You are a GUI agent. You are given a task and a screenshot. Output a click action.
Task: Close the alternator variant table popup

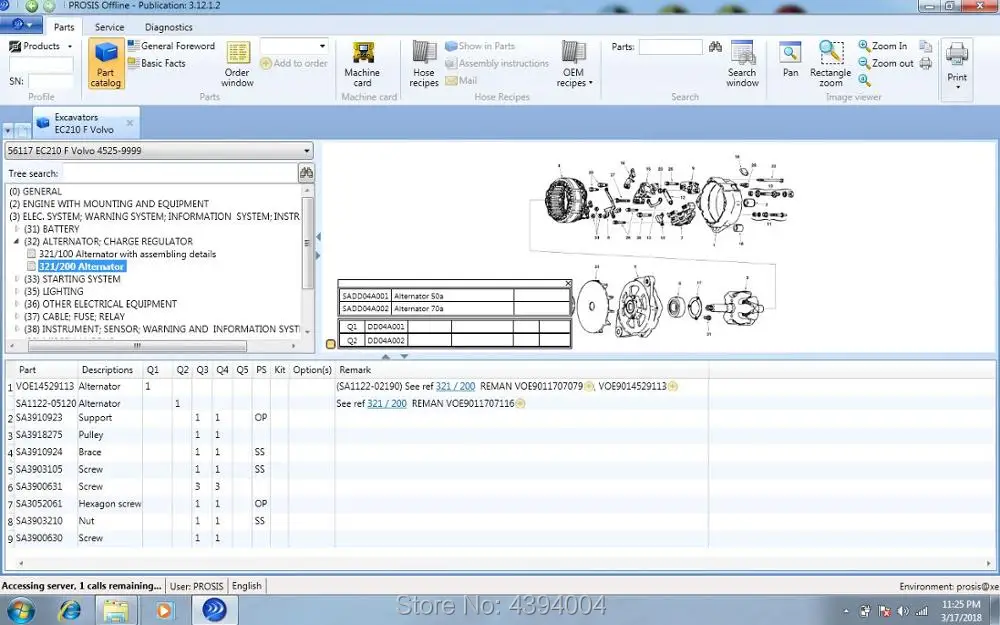click(568, 283)
